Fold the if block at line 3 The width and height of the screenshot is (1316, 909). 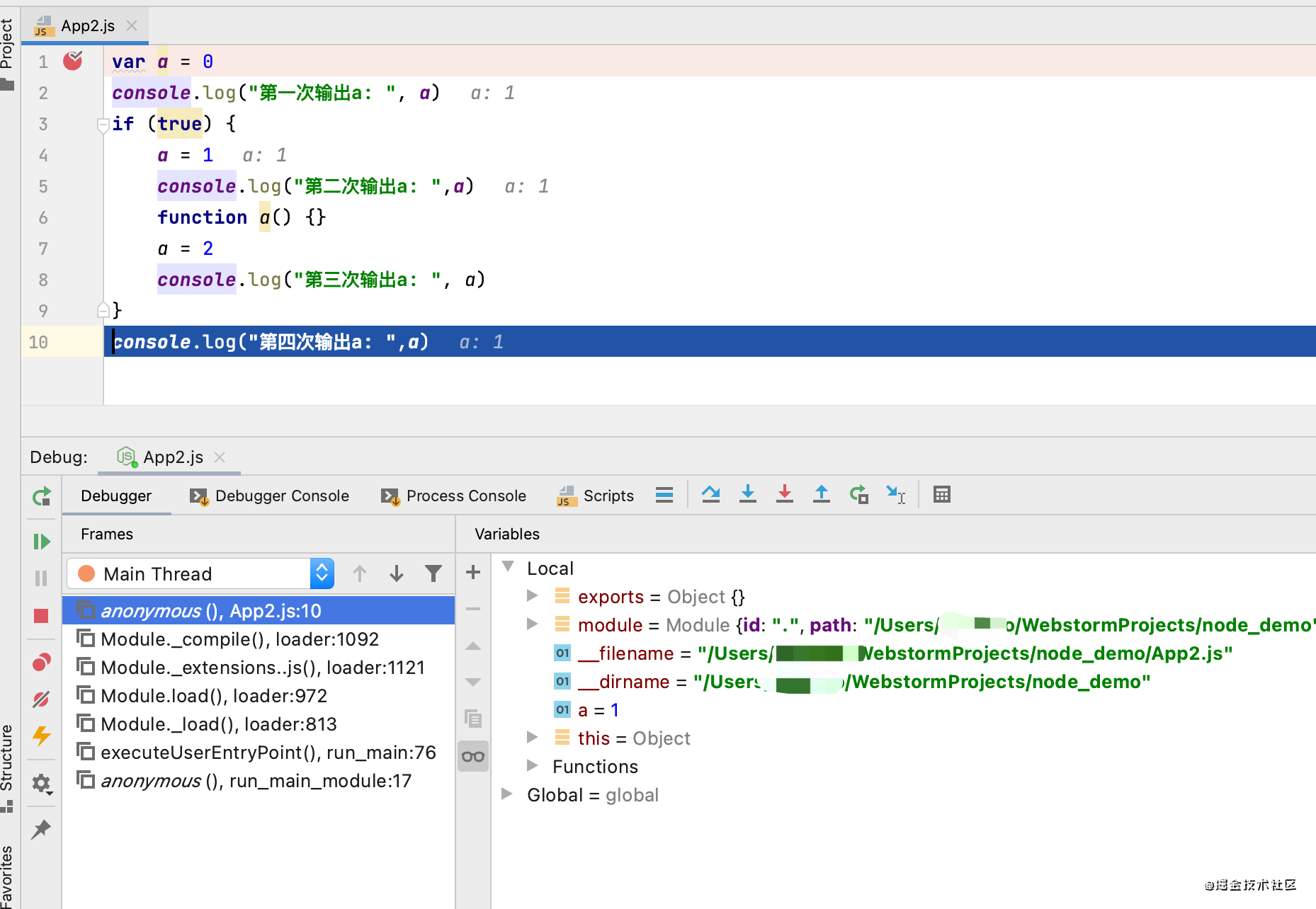click(x=103, y=125)
